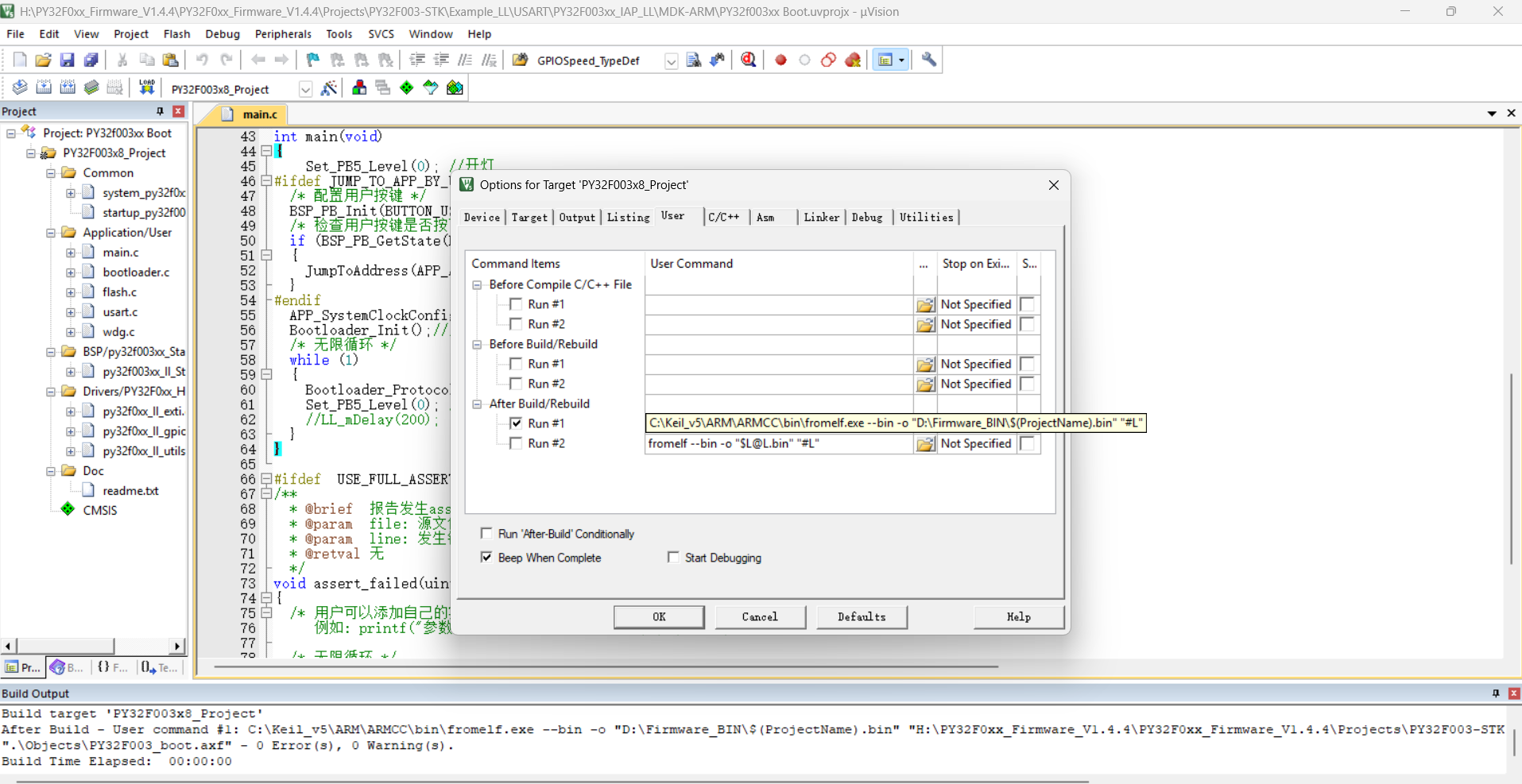Click the Save All toolbar icon
This screenshot has width=1522, height=784.
pos(91,60)
